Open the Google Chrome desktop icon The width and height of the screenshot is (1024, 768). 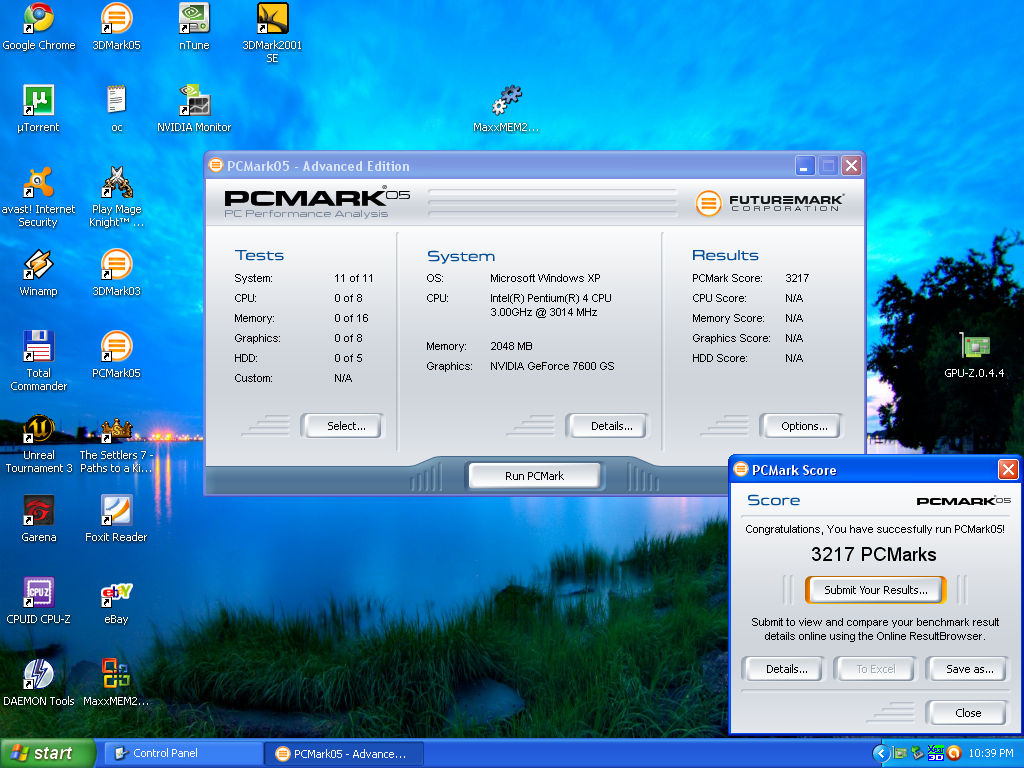[39, 27]
